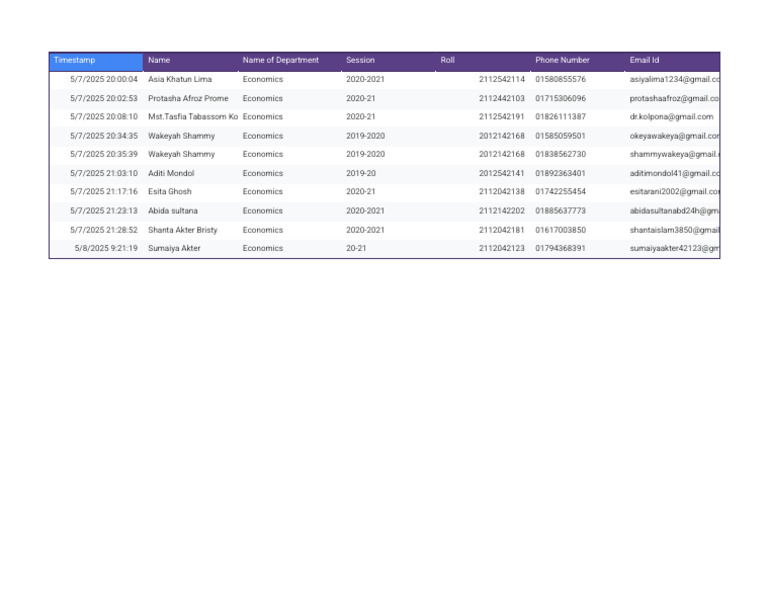Click timestamp 5/7/2025 20:02:53
The height and width of the screenshot is (594, 768).
point(104,98)
